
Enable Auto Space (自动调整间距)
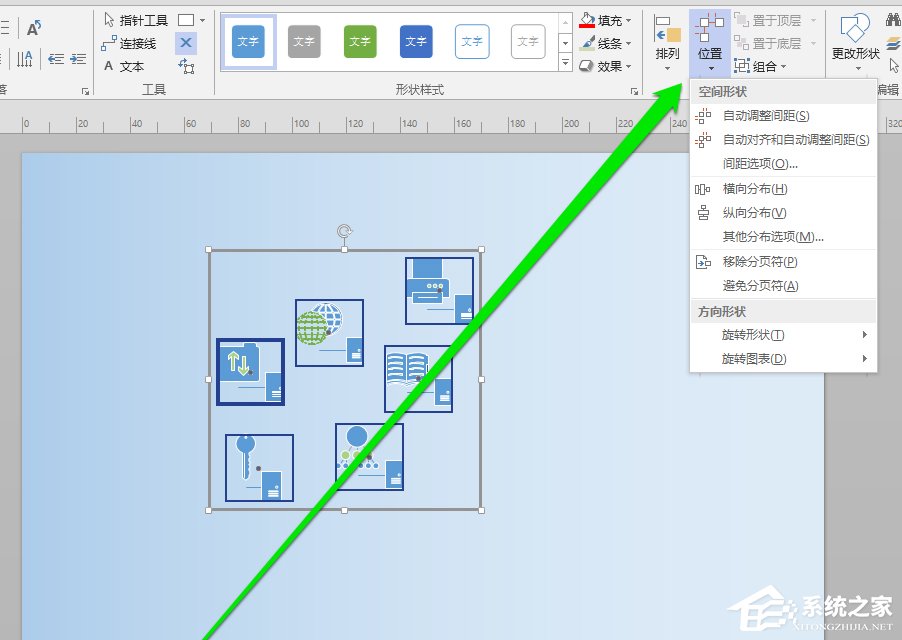coord(760,116)
